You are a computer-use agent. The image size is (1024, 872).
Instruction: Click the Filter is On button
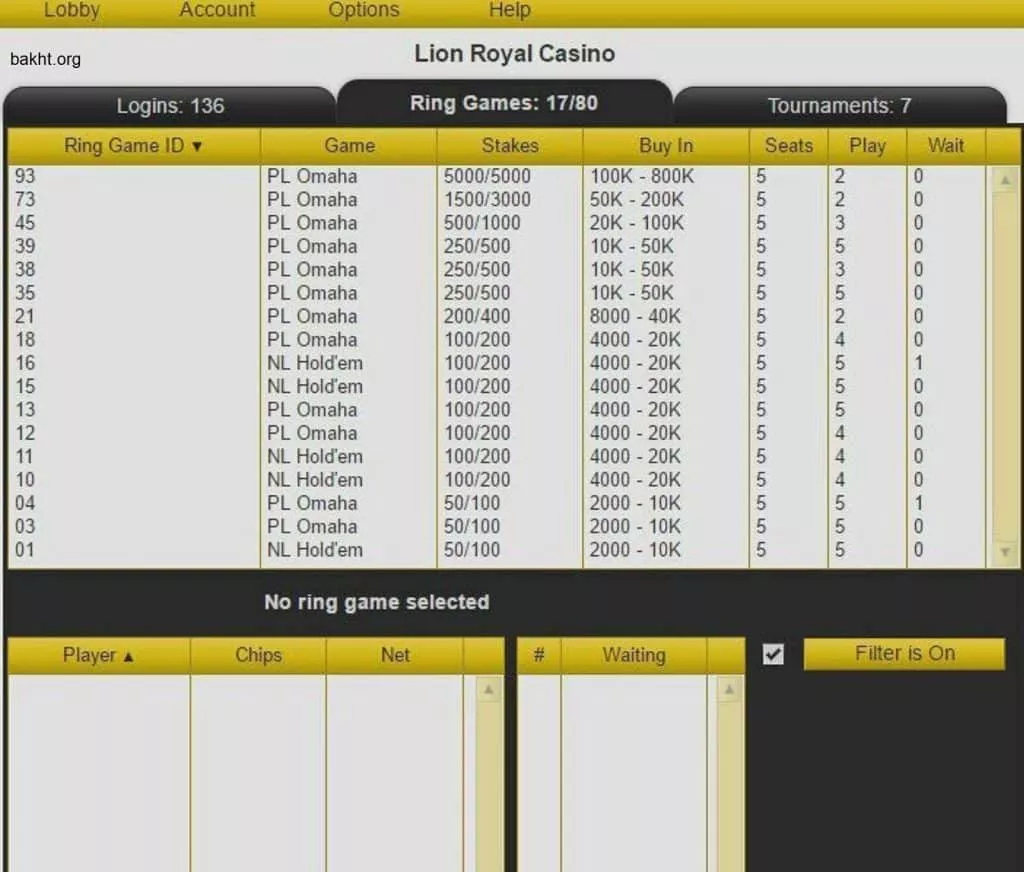tap(904, 654)
